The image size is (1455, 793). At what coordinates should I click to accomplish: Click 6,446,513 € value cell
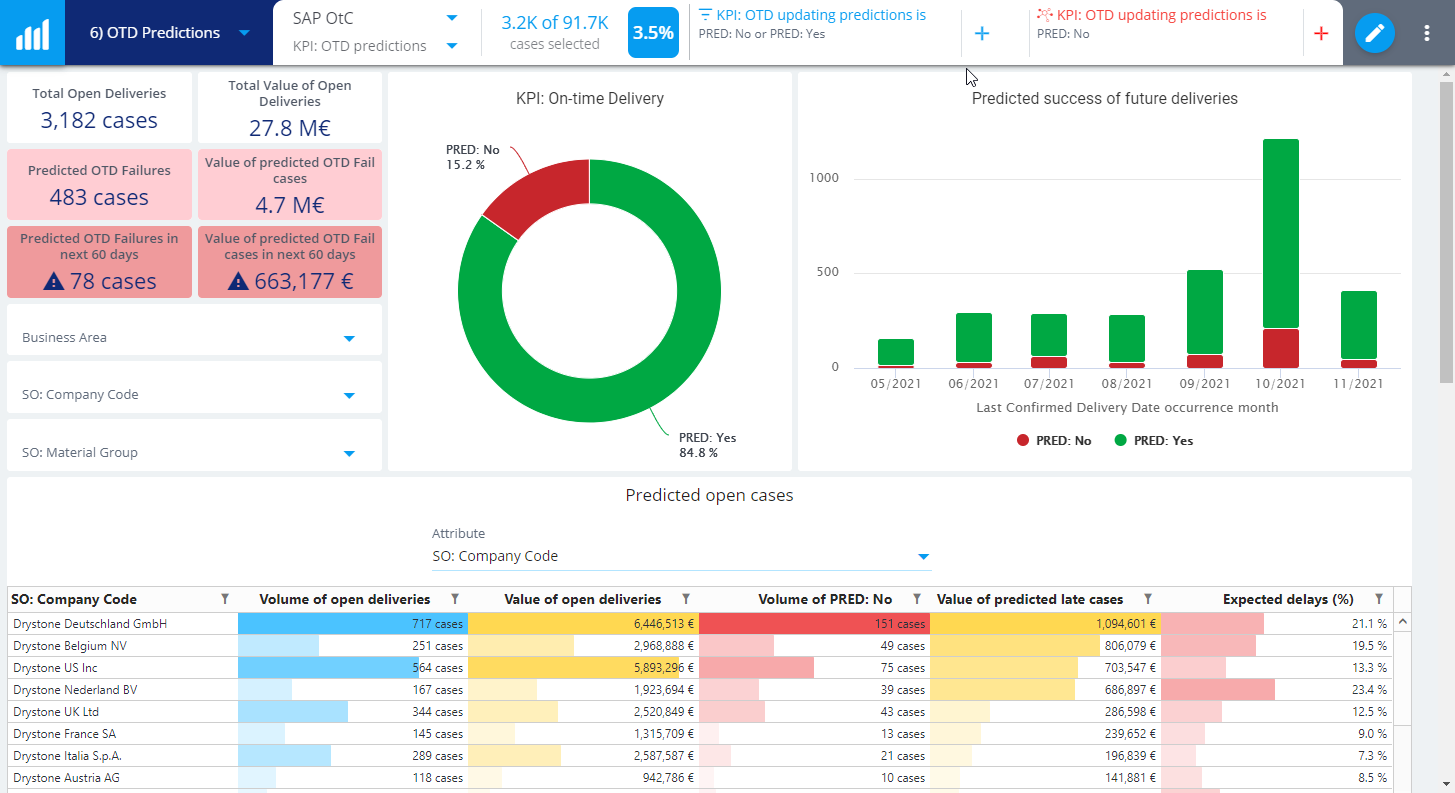[x=583, y=623]
